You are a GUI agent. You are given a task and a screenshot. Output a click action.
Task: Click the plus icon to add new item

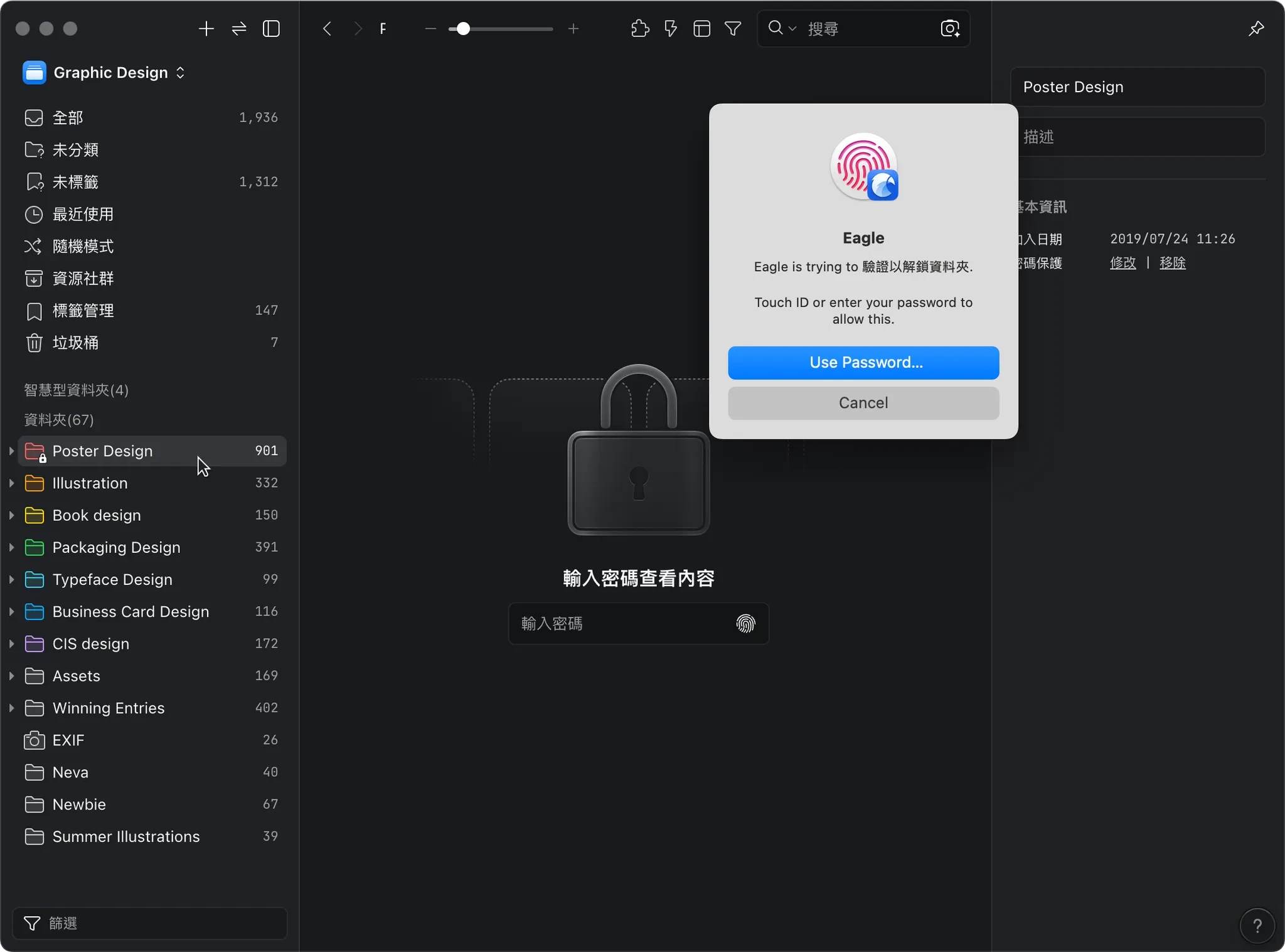coord(206,29)
